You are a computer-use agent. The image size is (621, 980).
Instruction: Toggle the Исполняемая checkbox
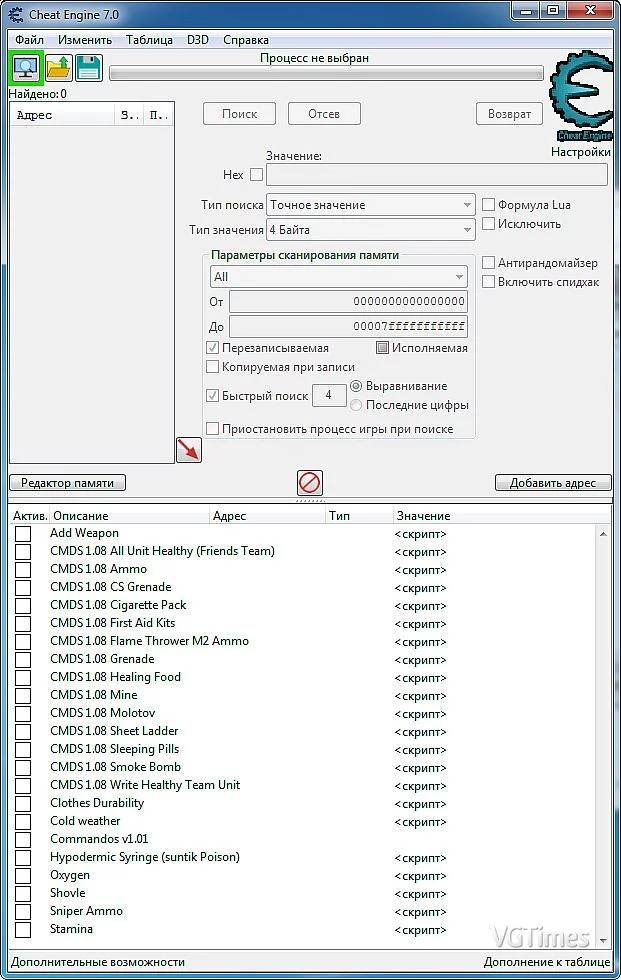tap(382, 348)
